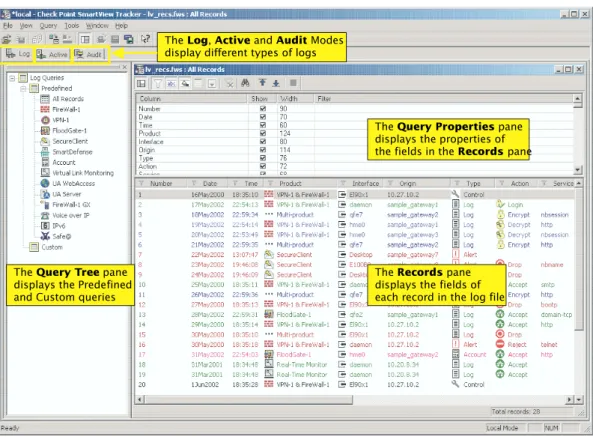Collapse the Predefined queries folder
Image resolution: width=593 pixels, height=437 pixels.
pos(23,88)
